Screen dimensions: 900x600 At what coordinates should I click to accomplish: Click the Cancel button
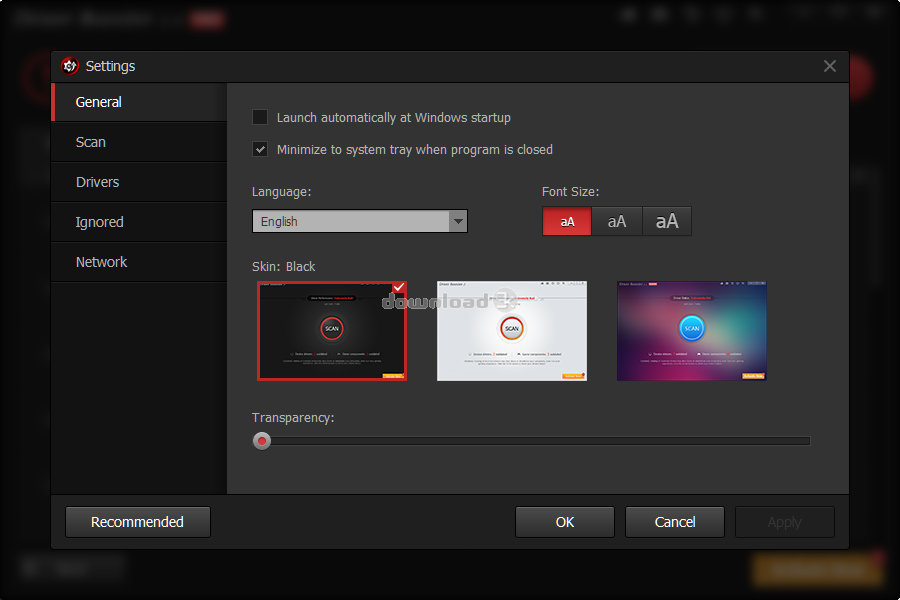click(675, 522)
